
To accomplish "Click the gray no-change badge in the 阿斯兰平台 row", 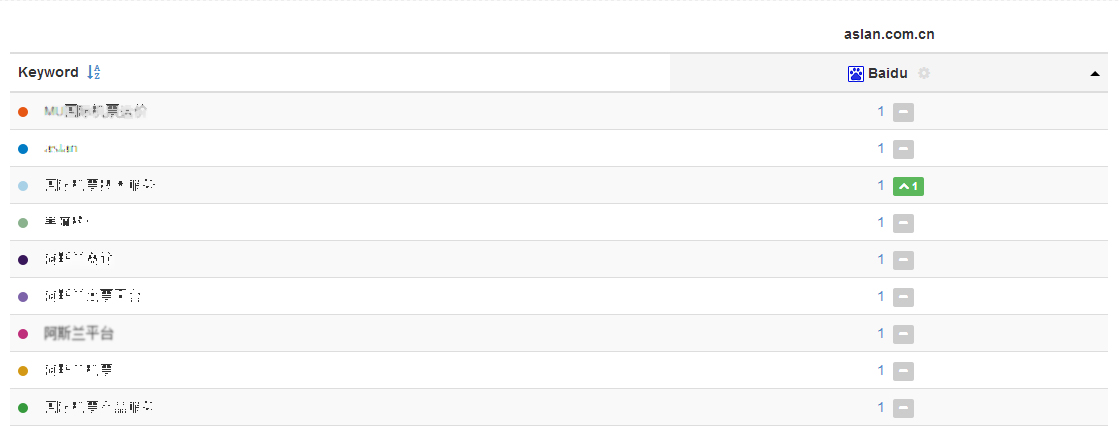I will click(903, 334).
